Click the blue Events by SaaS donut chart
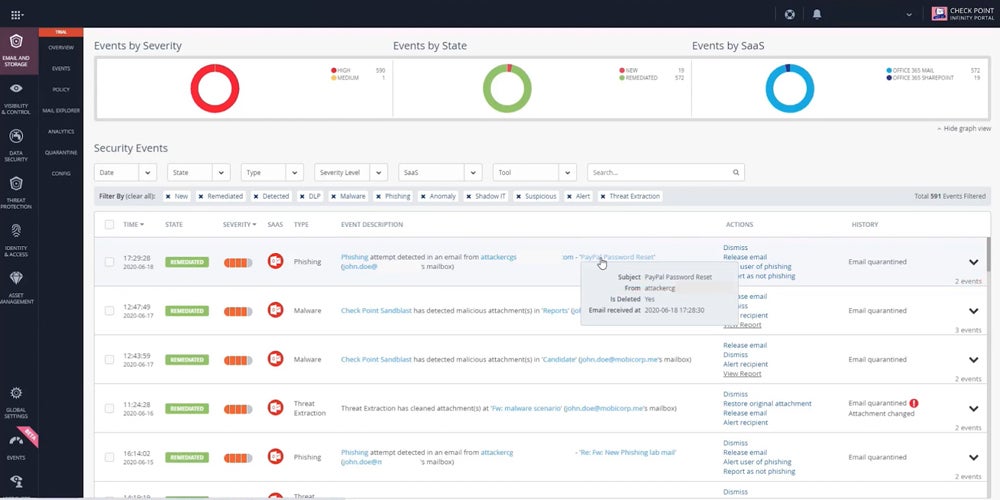 point(790,88)
